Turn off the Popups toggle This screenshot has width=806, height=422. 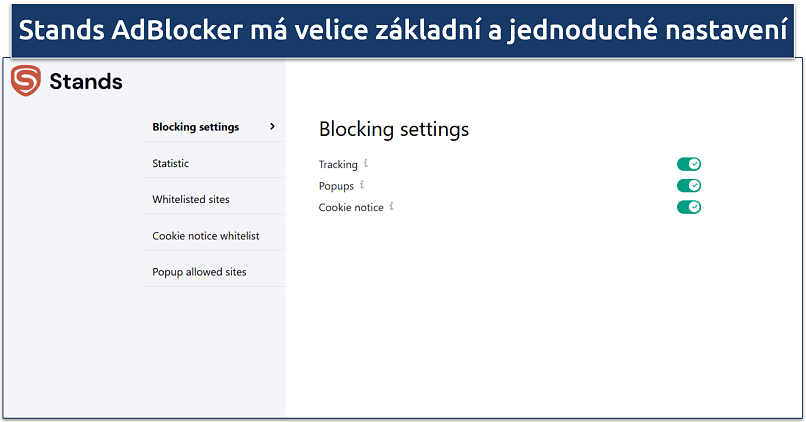click(x=689, y=186)
